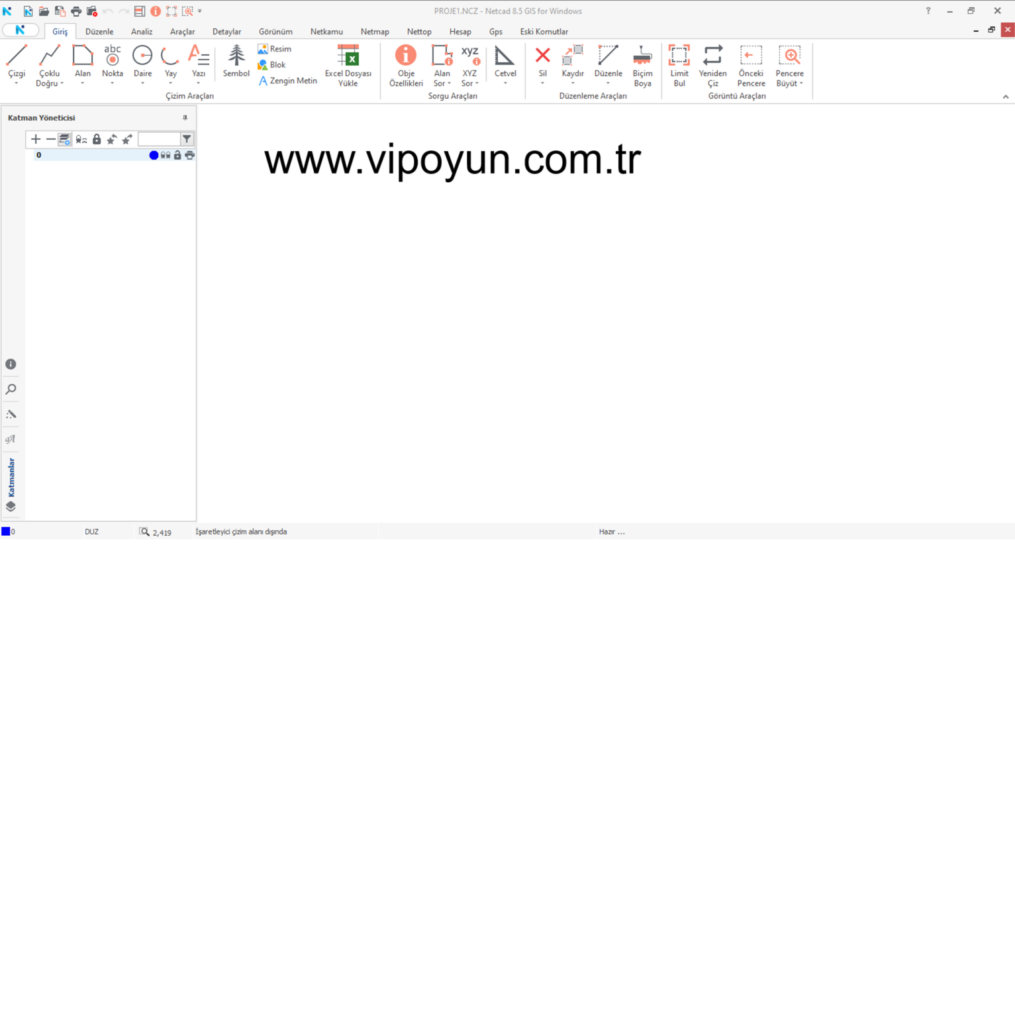
Task: Change the blue color of layer 0
Action: [153, 155]
